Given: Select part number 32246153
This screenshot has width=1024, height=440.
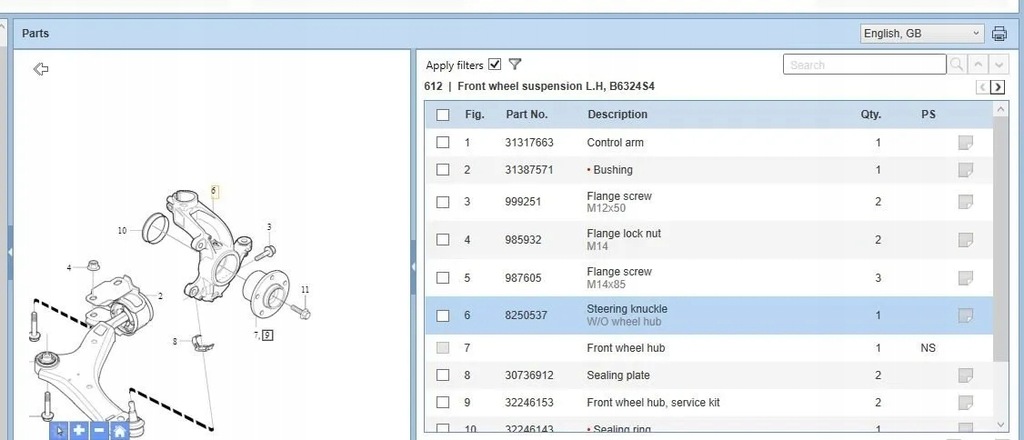Looking at the screenshot, I should (x=529, y=402).
